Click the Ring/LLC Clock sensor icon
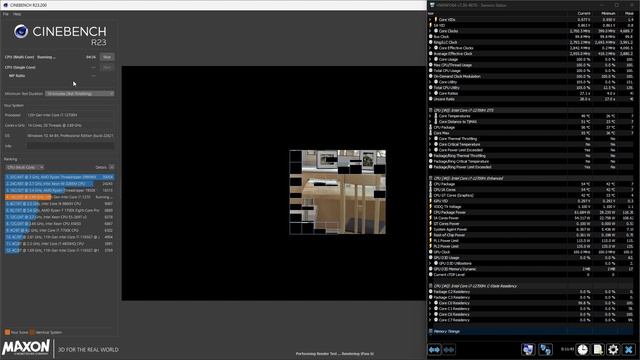 (431, 42)
